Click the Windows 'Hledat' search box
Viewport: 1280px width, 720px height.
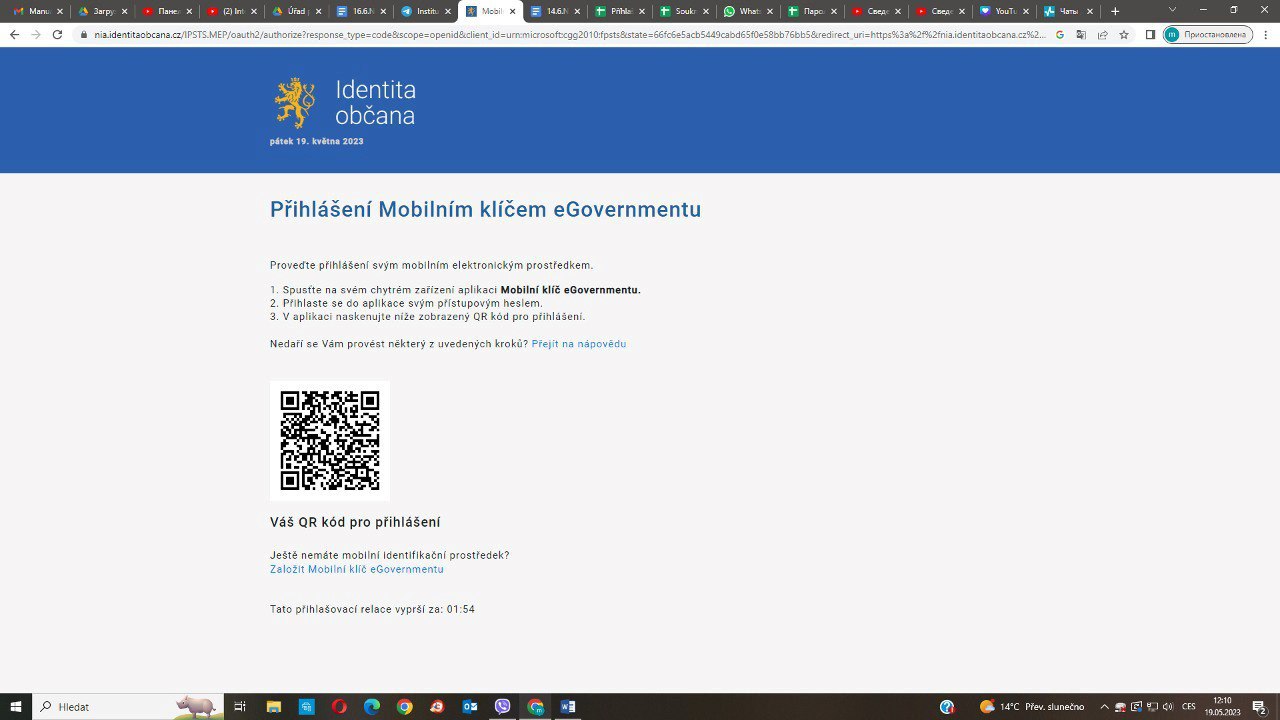pos(128,707)
